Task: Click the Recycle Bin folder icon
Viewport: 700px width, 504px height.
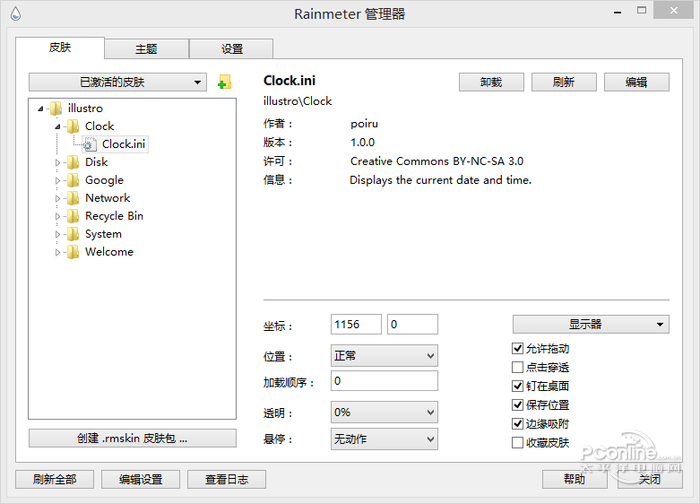Action: [x=73, y=216]
